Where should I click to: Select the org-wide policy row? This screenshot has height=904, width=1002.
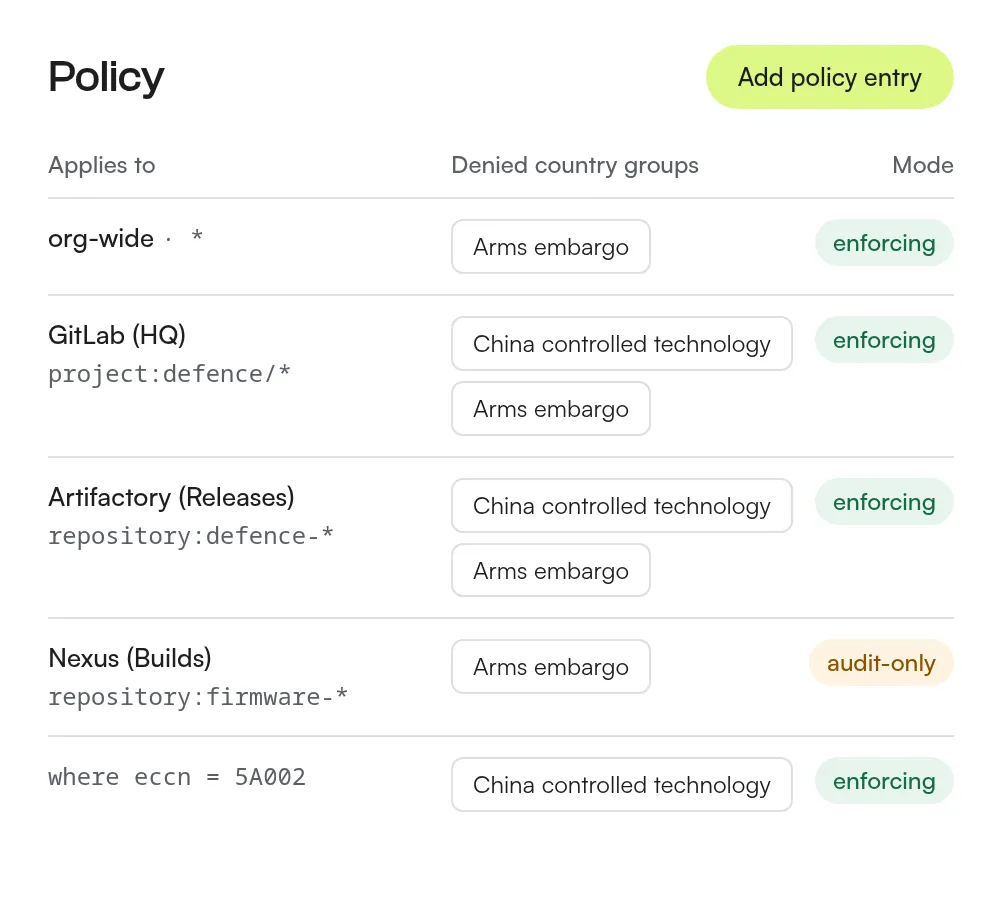500,247
